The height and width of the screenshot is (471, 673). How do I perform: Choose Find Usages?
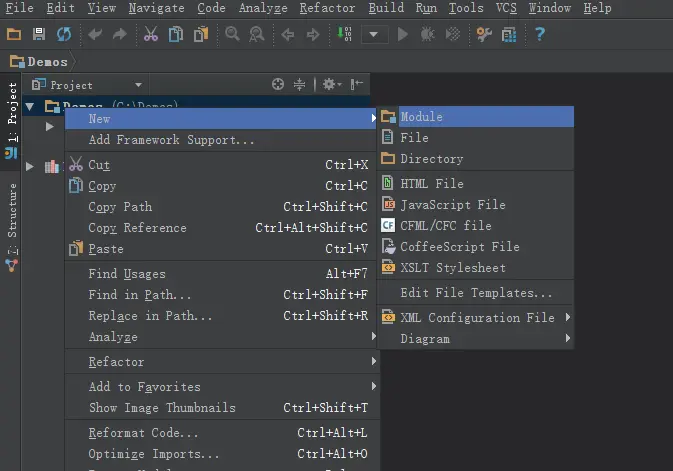click(x=221, y=273)
